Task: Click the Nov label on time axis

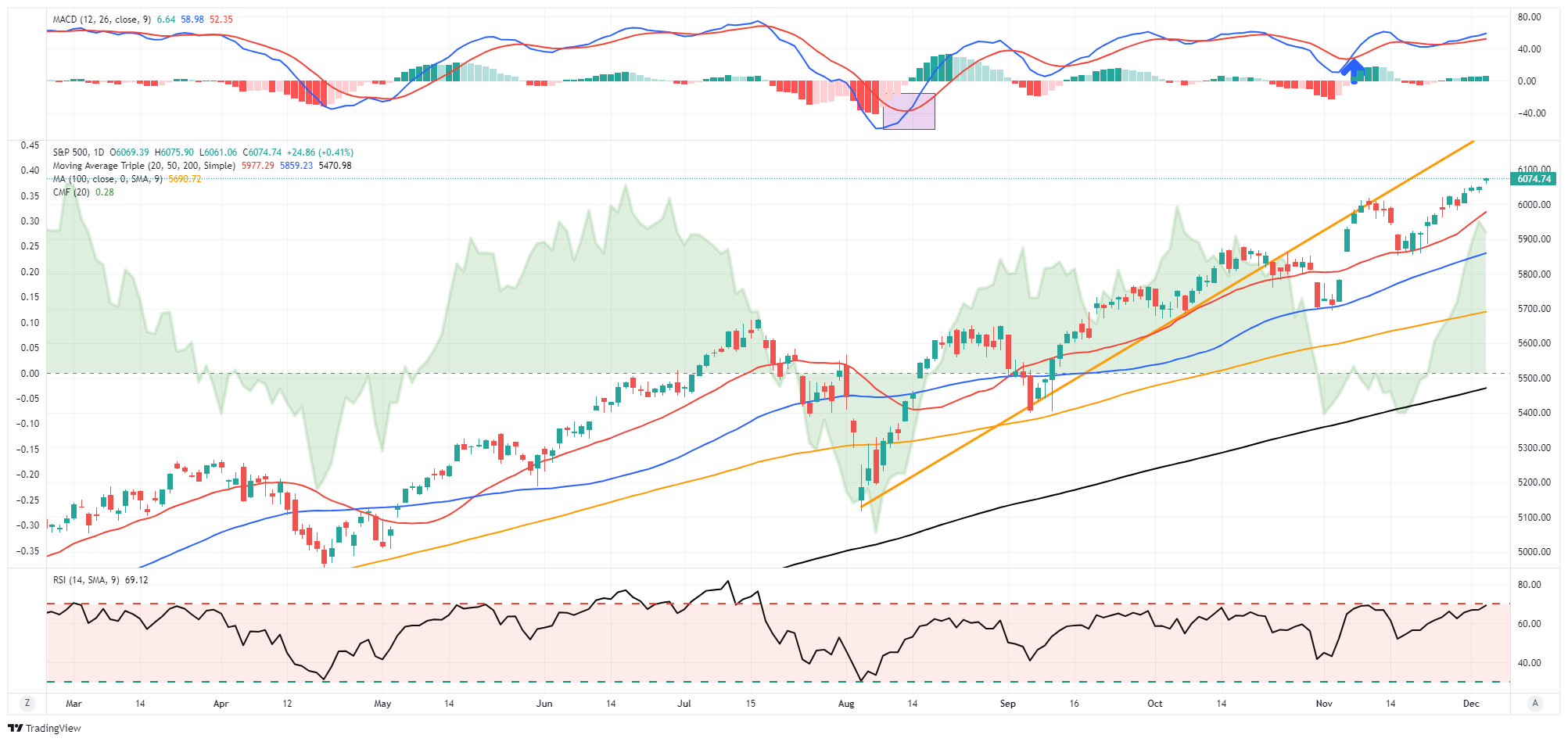Action: coord(1324,704)
